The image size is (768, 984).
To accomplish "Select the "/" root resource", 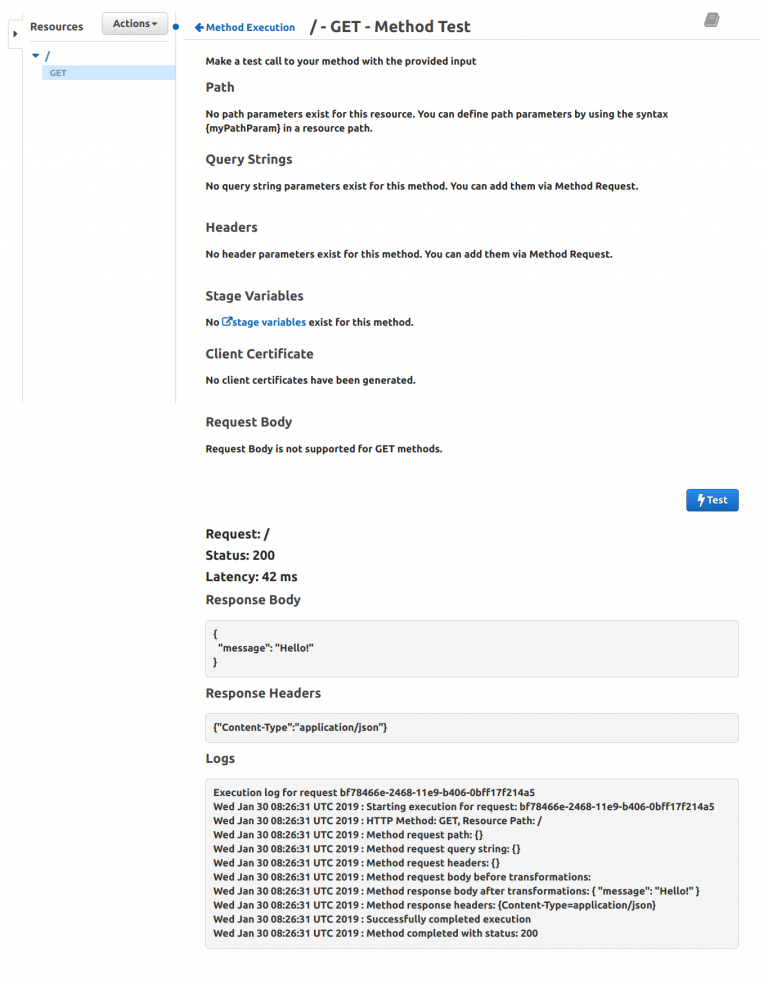I will 47,56.
